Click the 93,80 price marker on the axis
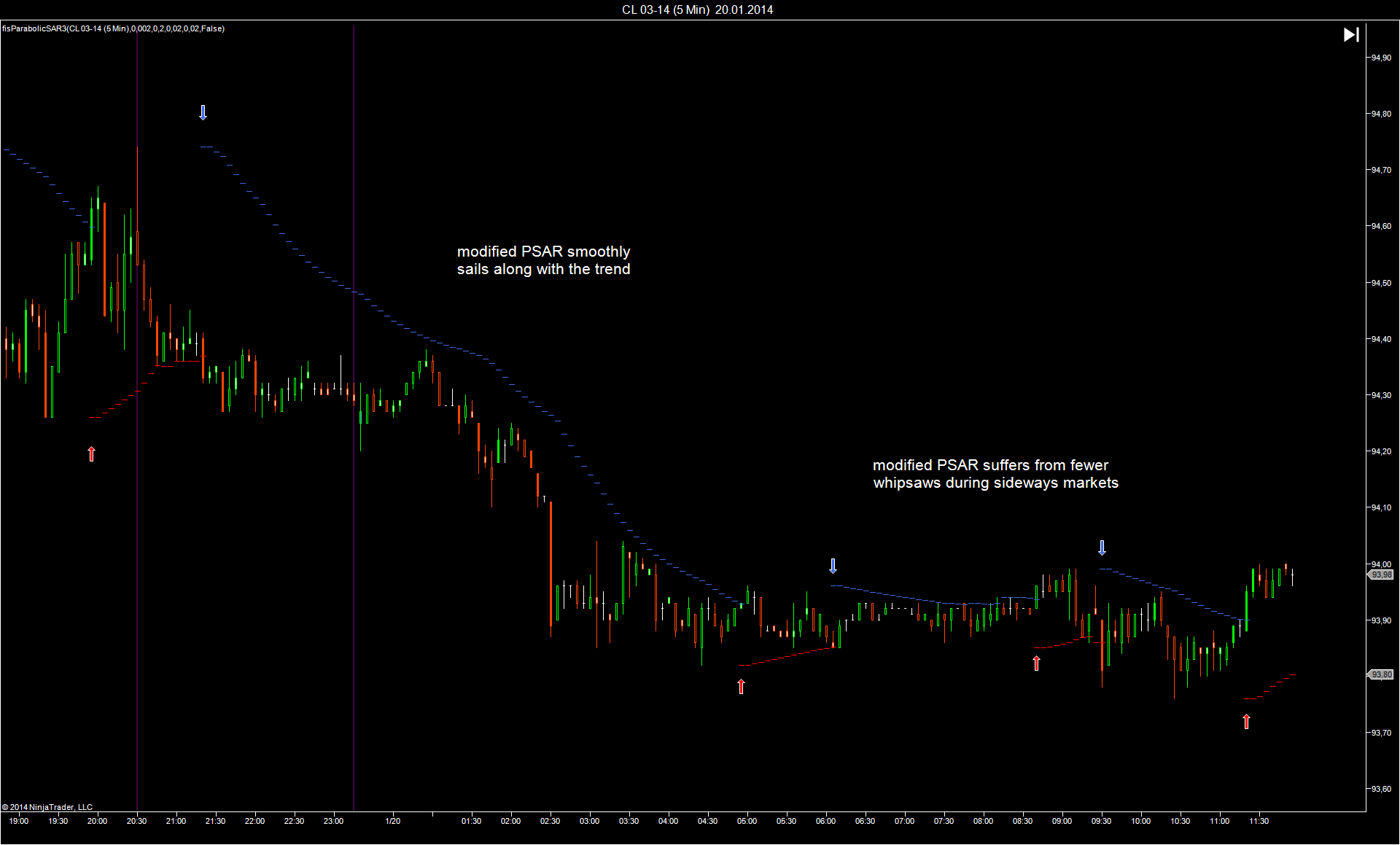 tap(1381, 674)
